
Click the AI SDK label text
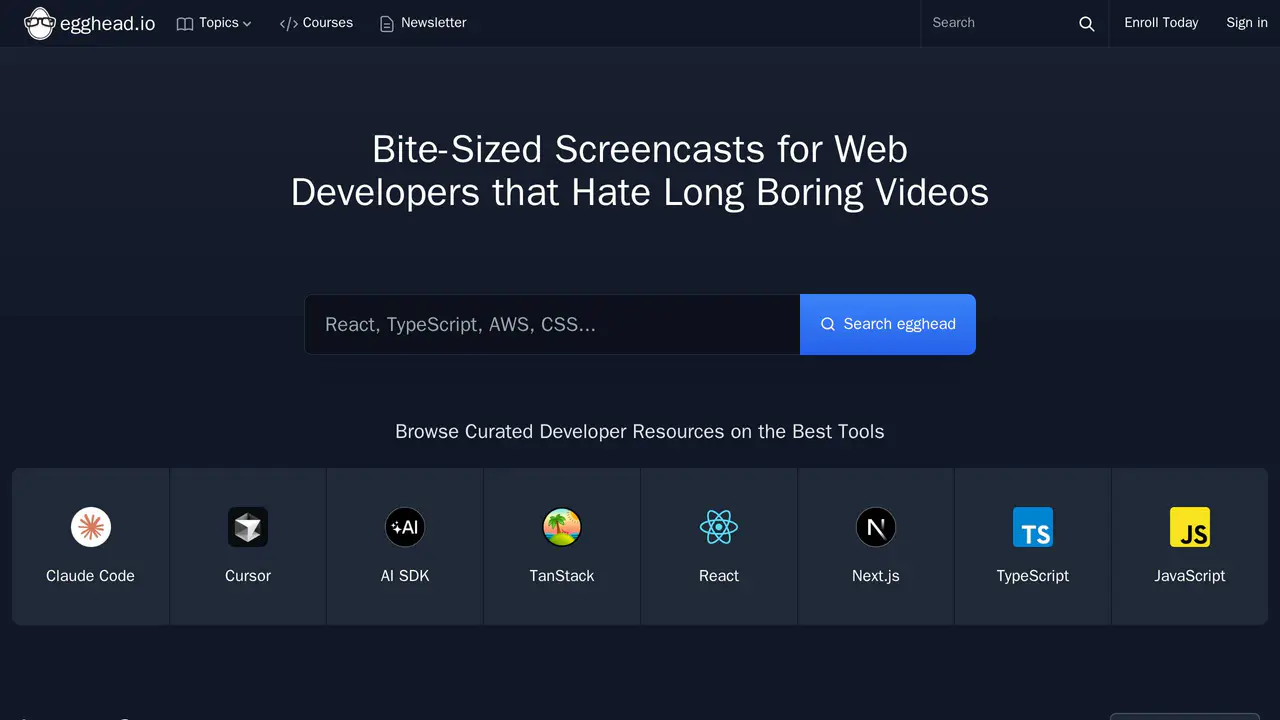click(x=405, y=576)
